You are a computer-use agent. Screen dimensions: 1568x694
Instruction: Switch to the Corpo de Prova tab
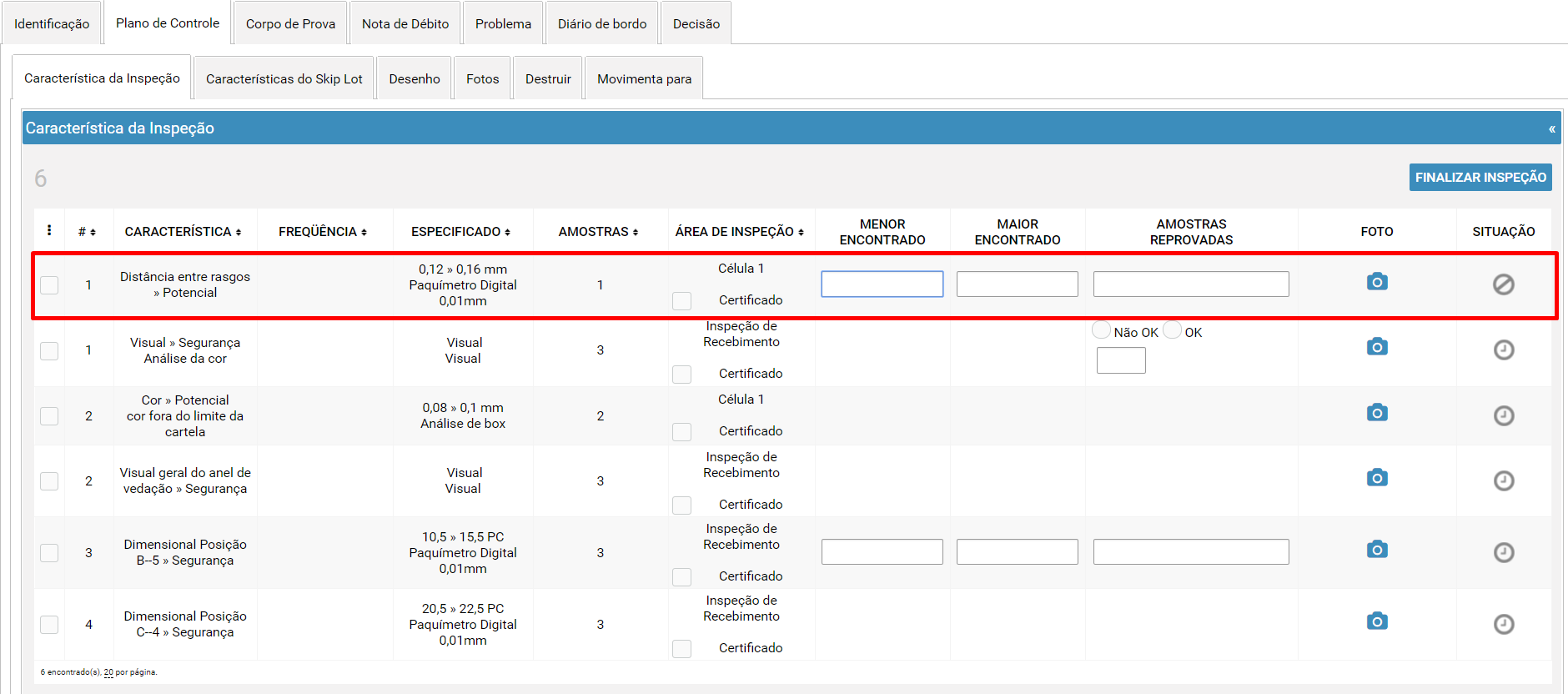(290, 23)
